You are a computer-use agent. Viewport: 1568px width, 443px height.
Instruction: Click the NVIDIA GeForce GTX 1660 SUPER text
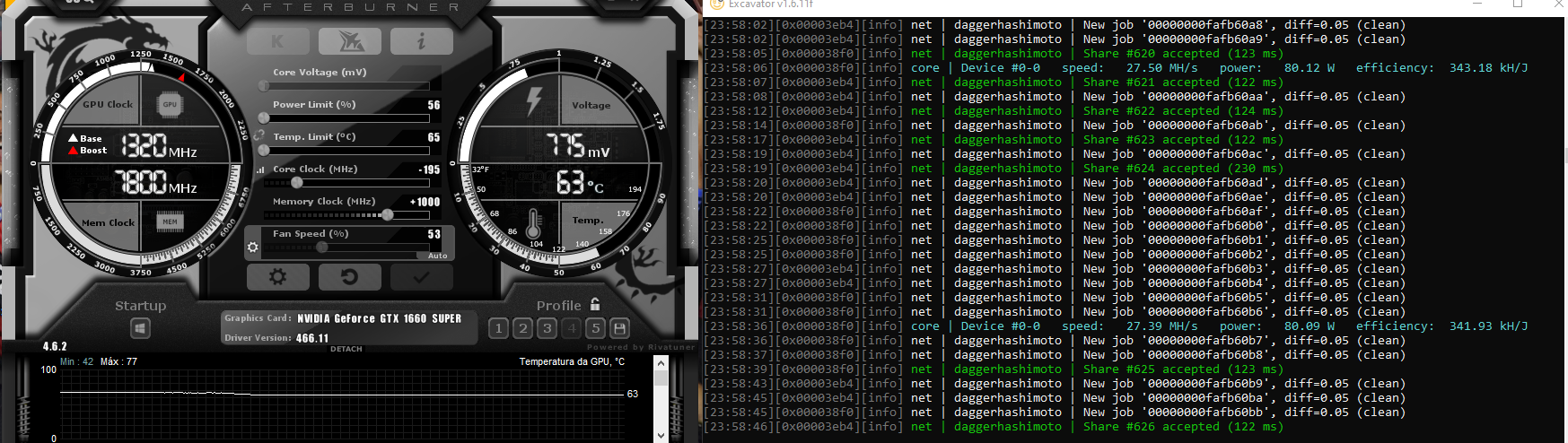click(x=379, y=318)
